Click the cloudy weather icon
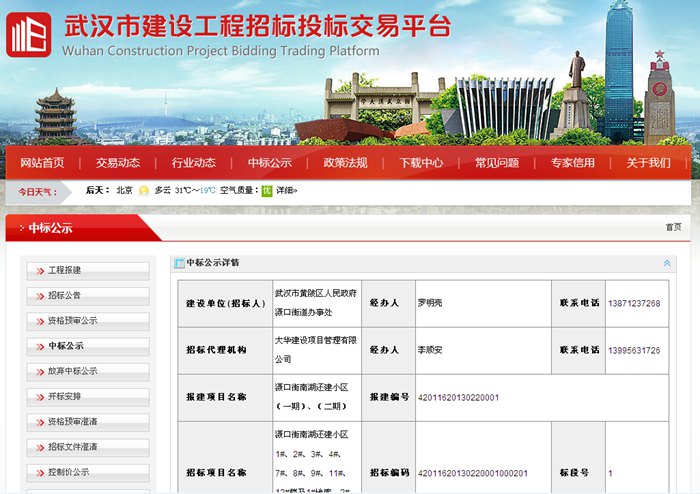700x494 pixels. pos(144,190)
